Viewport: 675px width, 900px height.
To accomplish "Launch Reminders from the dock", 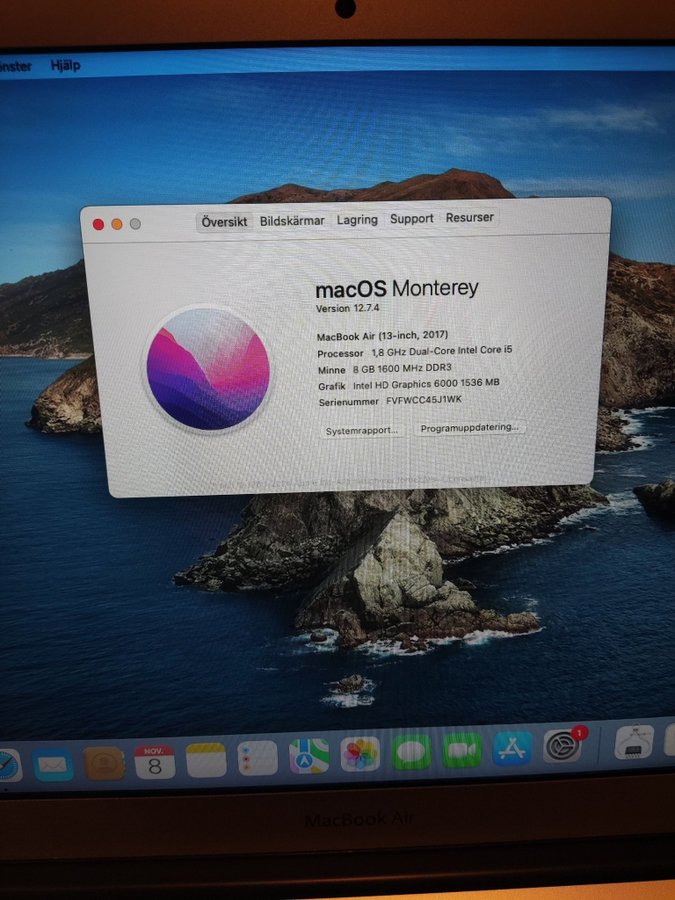I will tap(257, 758).
